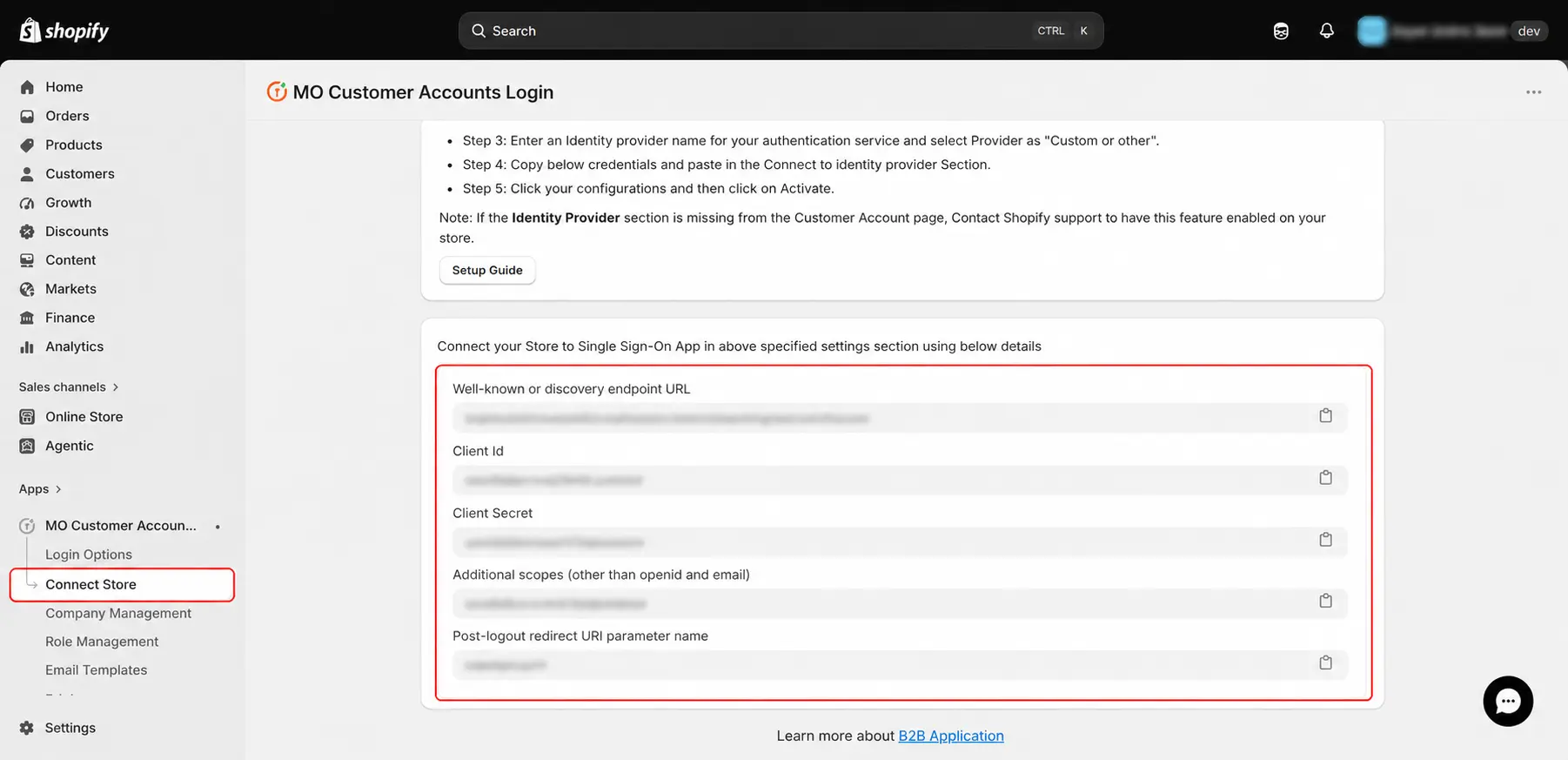
Task: Click the Client Secret field
Action: click(900, 541)
